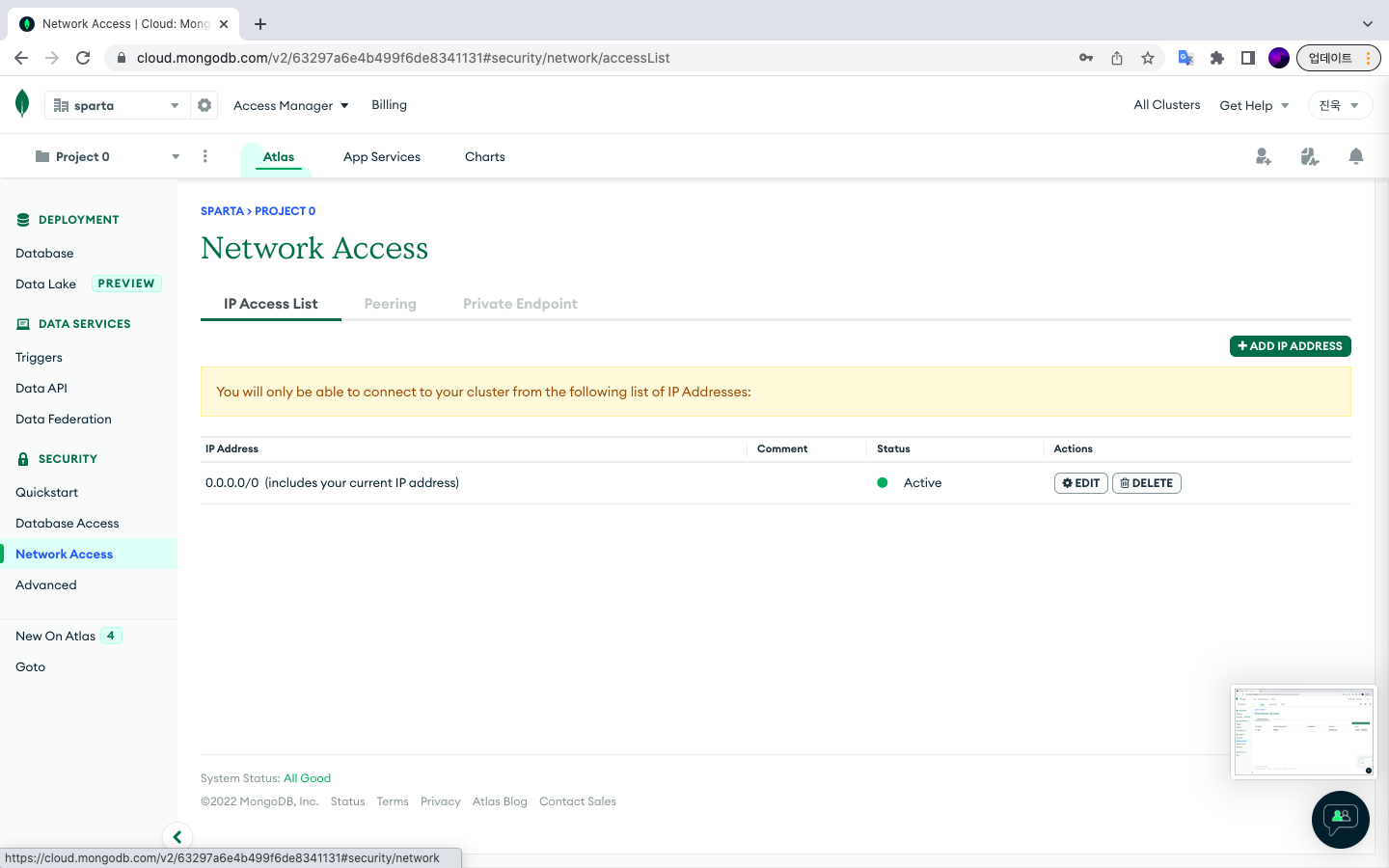Open browser extensions puzzle icon
Viewport: 1389px width, 868px height.
[x=1217, y=58]
